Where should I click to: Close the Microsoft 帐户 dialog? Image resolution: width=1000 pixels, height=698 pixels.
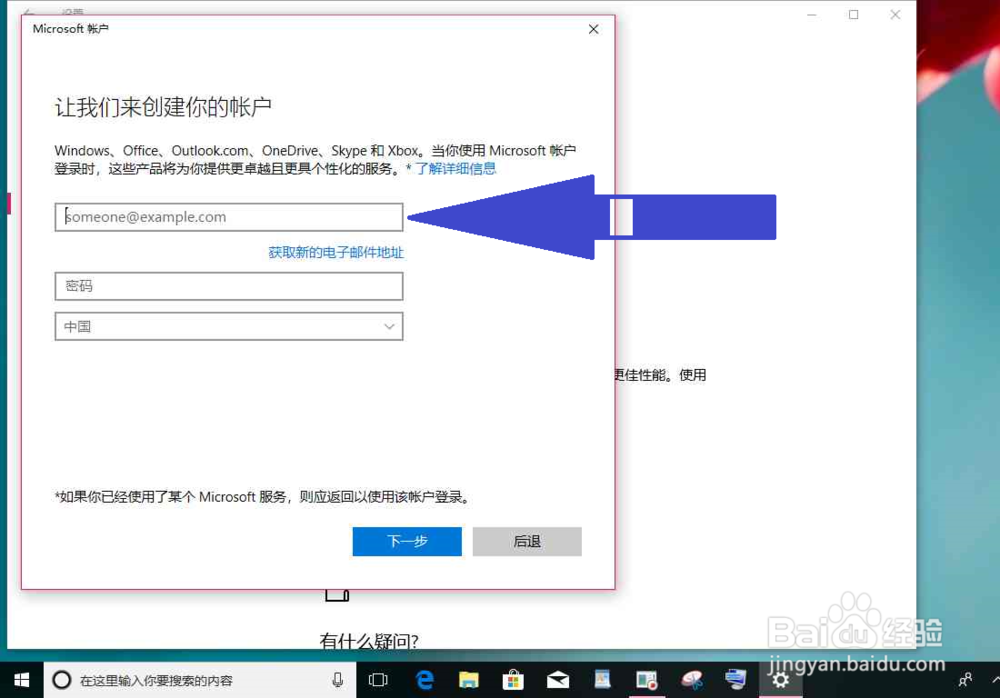click(593, 29)
